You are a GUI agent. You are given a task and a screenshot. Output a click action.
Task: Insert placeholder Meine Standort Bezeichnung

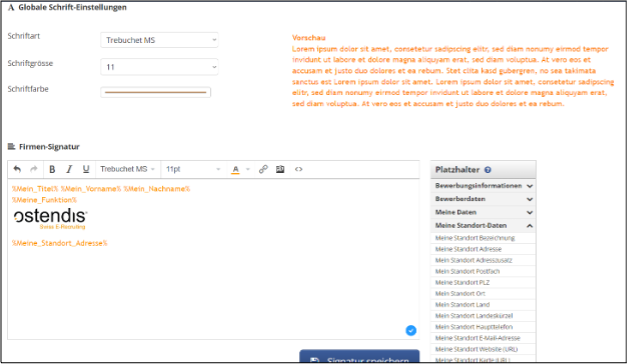tap(483, 238)
